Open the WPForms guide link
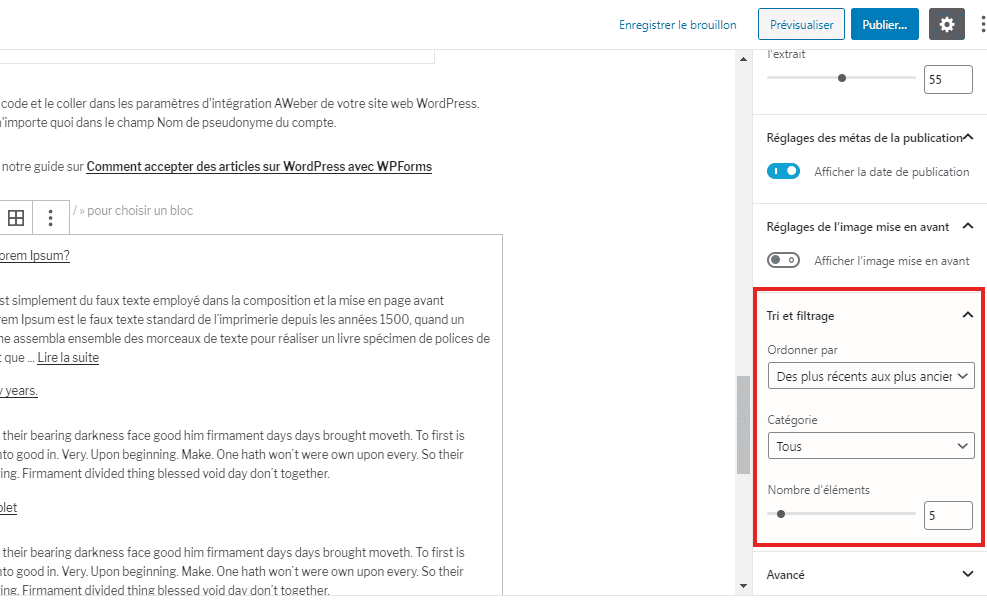This screenshot has height=600, width=987. point(259,166)
